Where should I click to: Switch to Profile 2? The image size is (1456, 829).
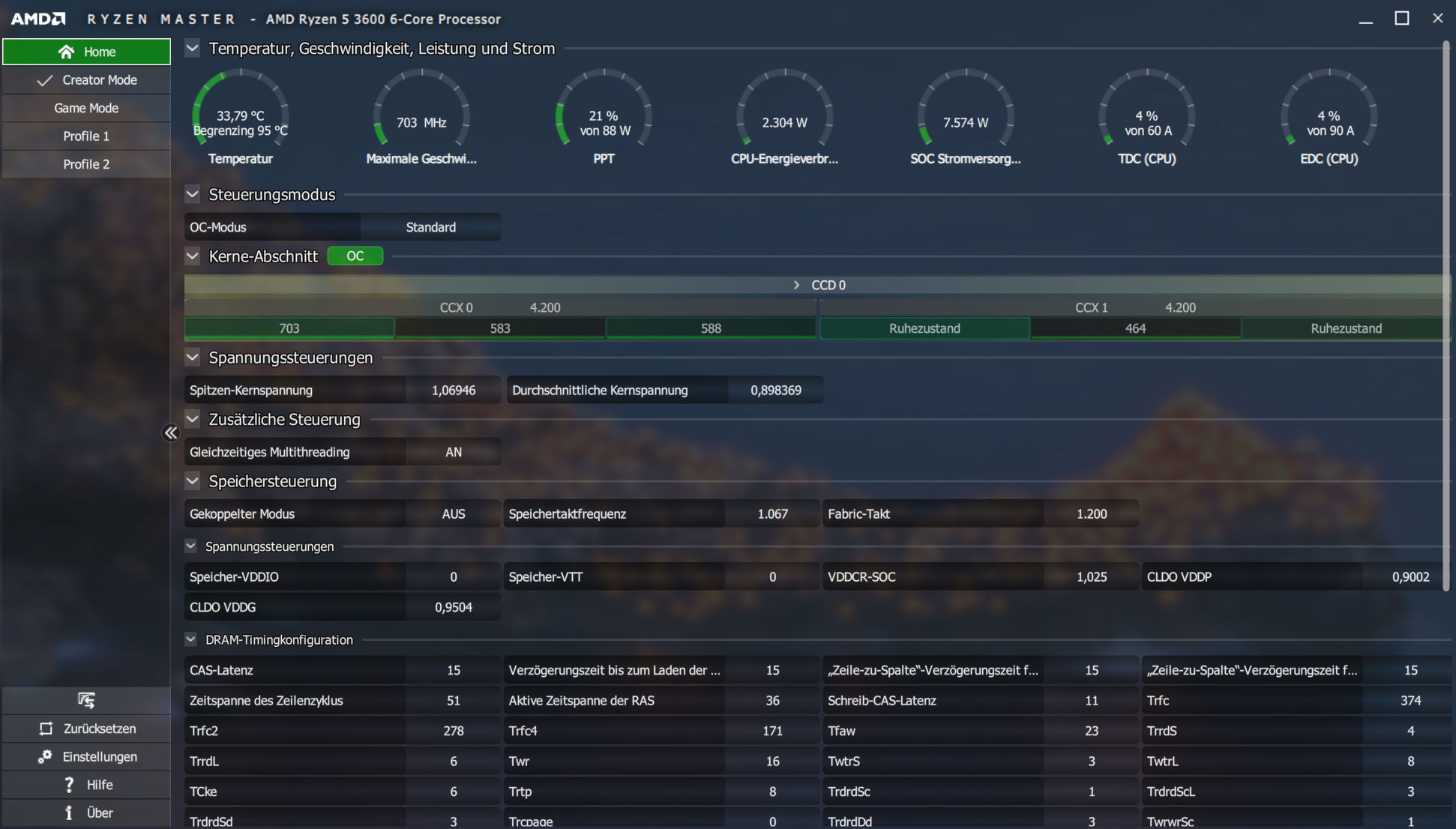(x=86, y=164)
